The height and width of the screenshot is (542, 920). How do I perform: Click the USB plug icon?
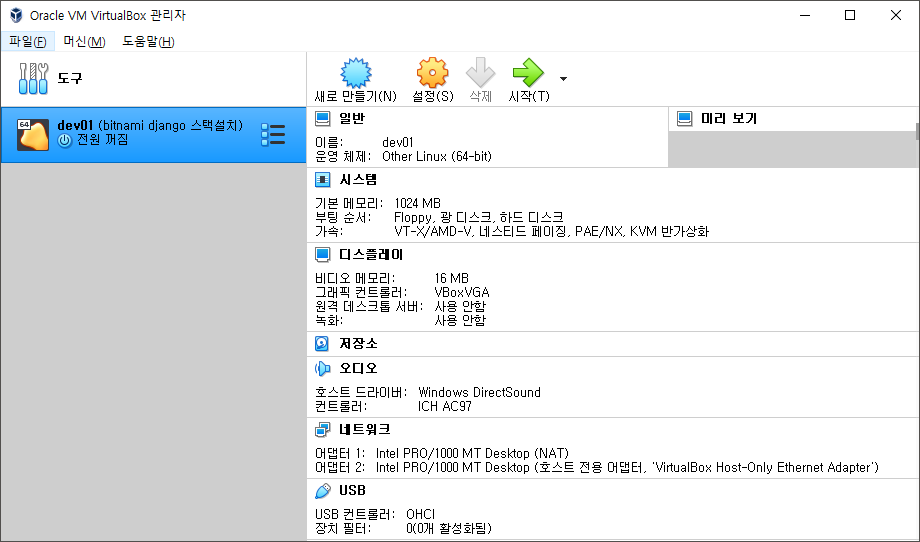click(322, 490)
